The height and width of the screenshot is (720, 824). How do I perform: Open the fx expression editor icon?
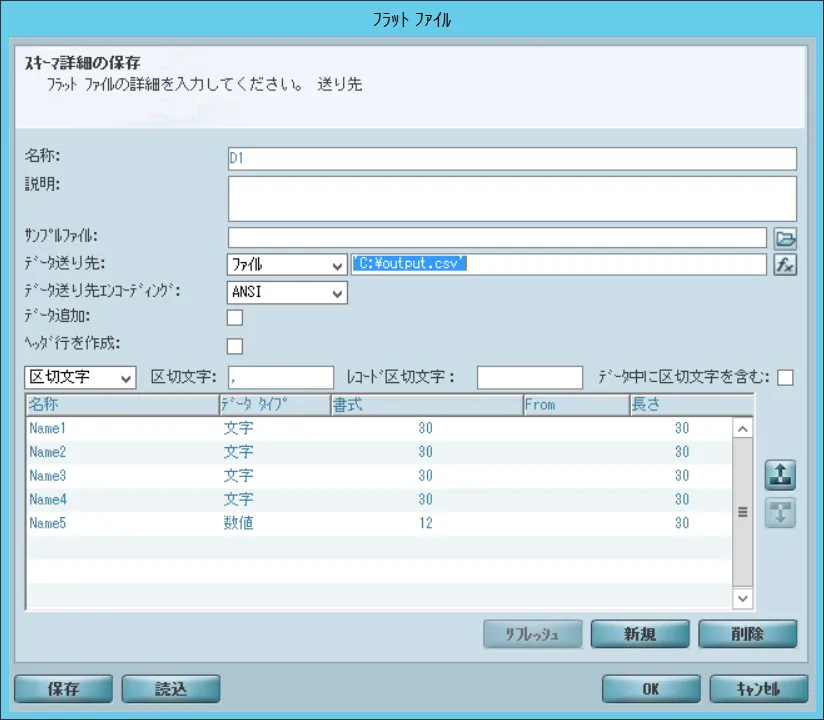[x=786, y=265]
